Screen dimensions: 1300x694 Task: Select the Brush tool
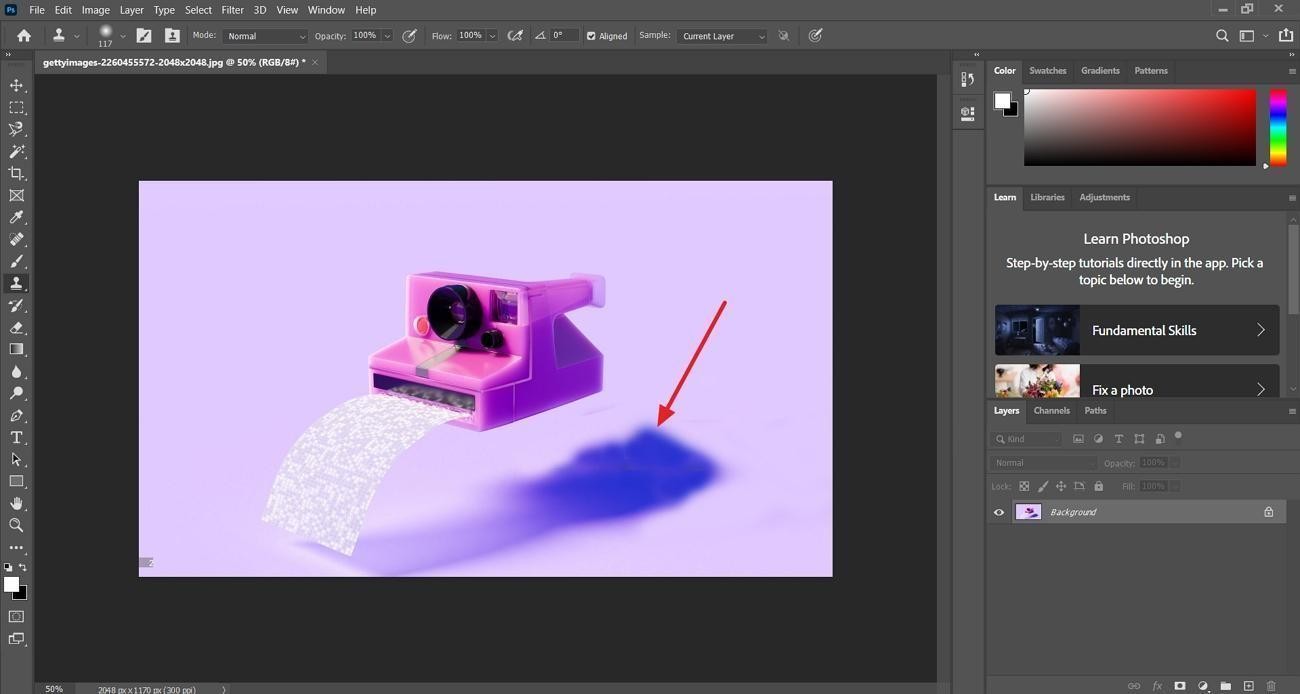[x=16, y=261]
